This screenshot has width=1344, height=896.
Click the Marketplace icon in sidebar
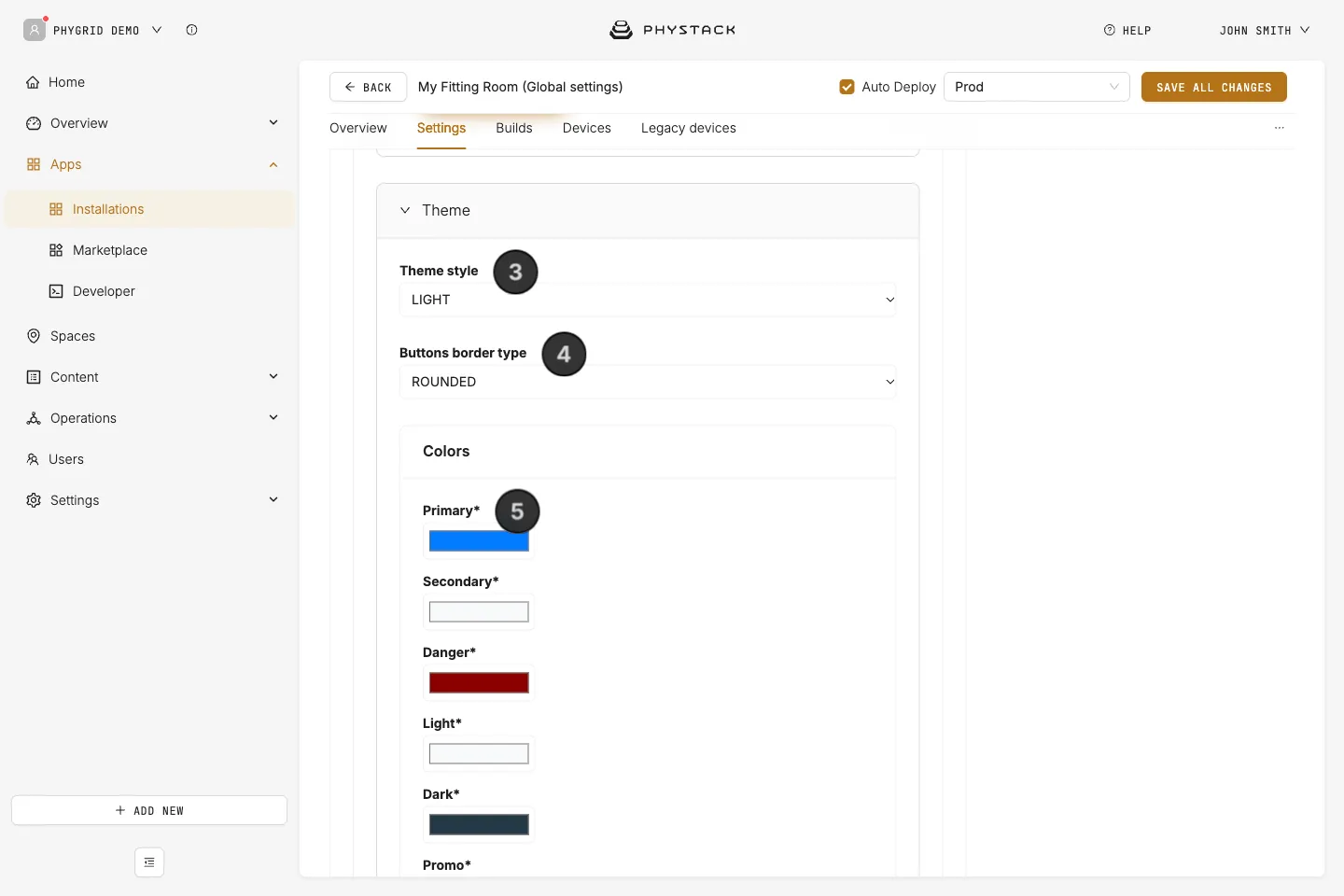click(x=56, y=250)
